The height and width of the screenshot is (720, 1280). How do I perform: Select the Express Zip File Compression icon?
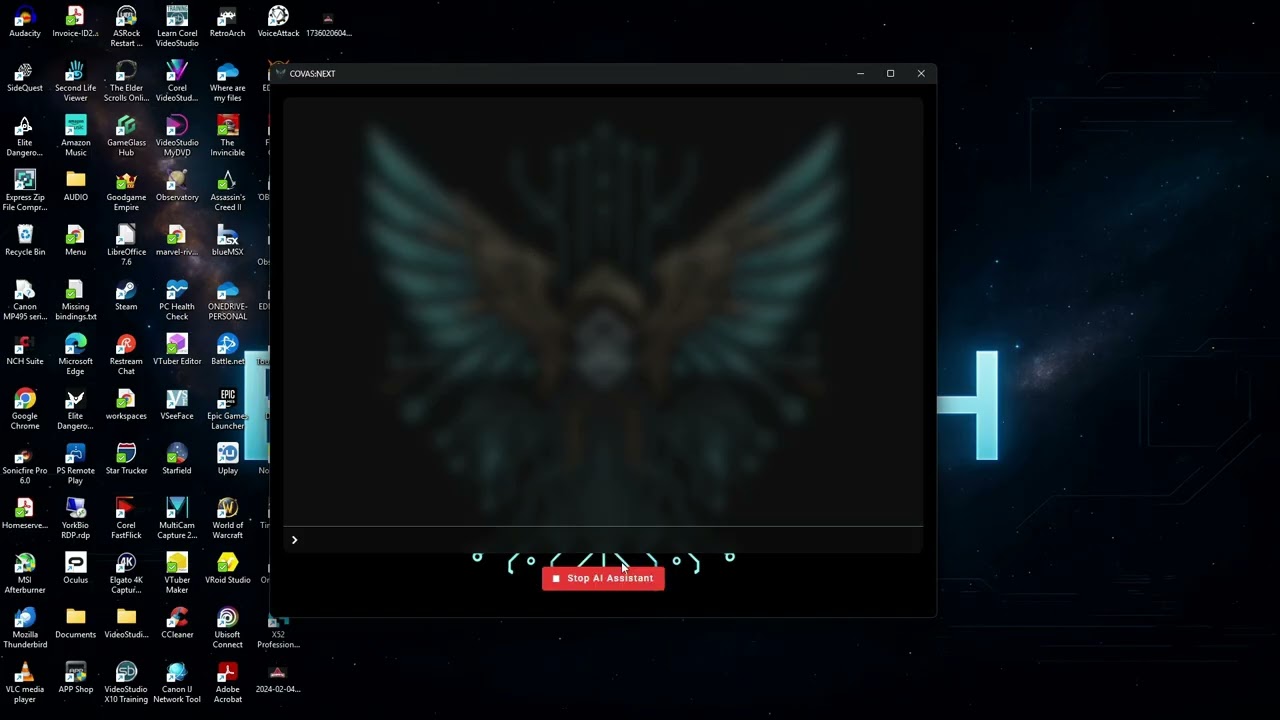[x=25, y=190]
